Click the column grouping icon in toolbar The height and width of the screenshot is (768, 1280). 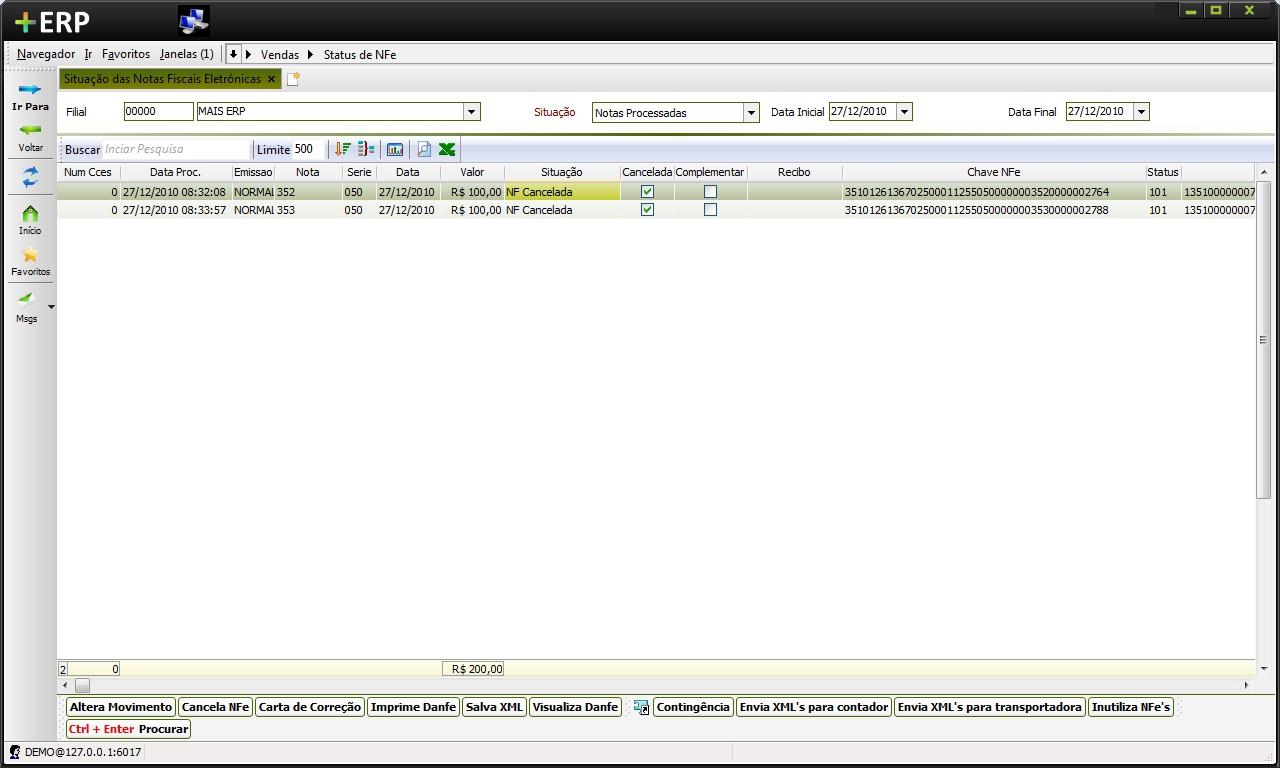click(366, 149)
